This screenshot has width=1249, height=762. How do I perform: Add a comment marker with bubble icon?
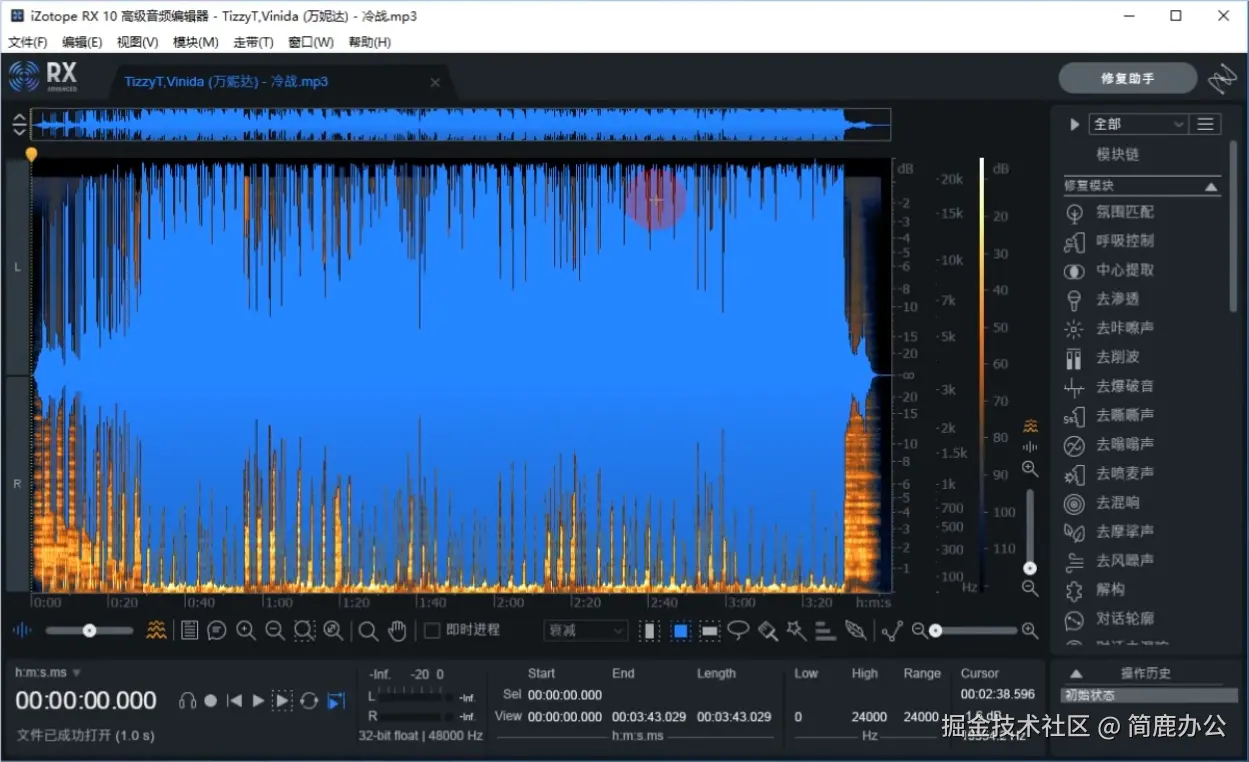pos(216,631)
